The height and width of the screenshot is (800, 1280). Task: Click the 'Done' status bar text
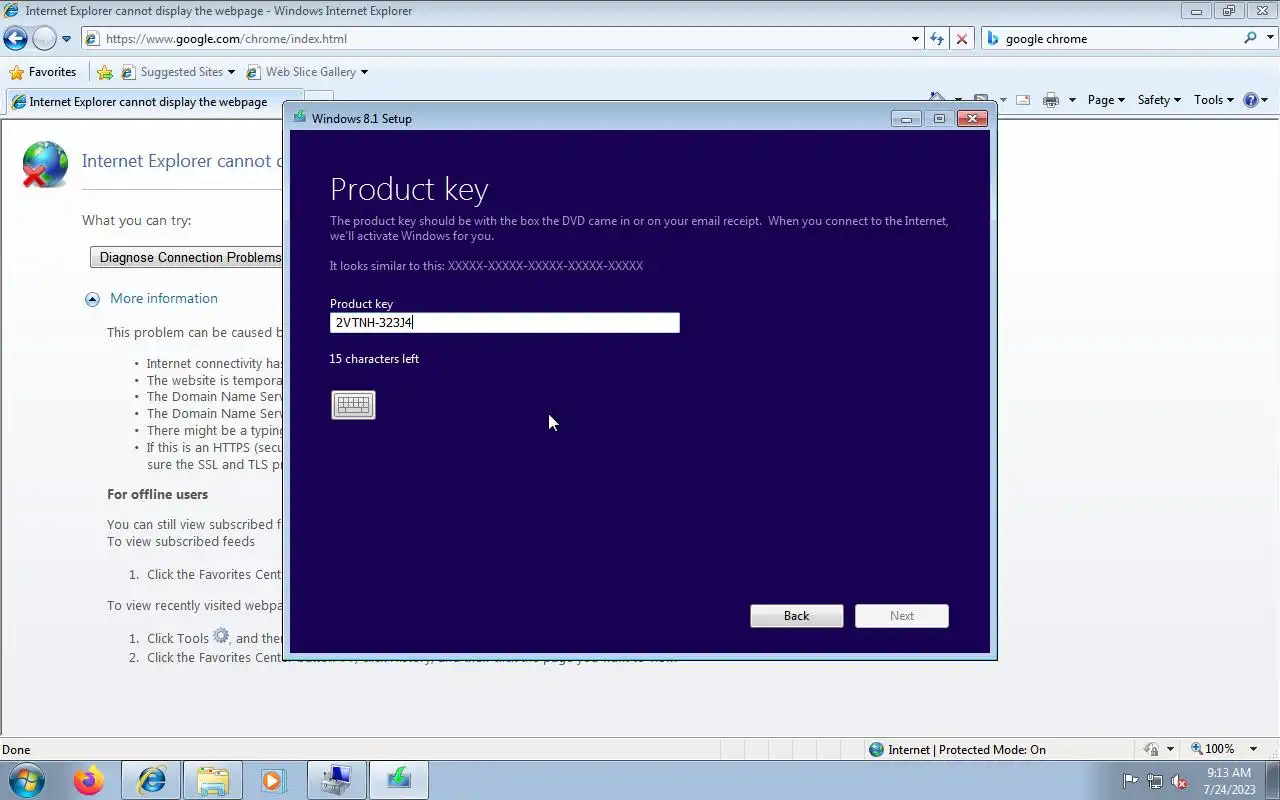coord(16,749)
